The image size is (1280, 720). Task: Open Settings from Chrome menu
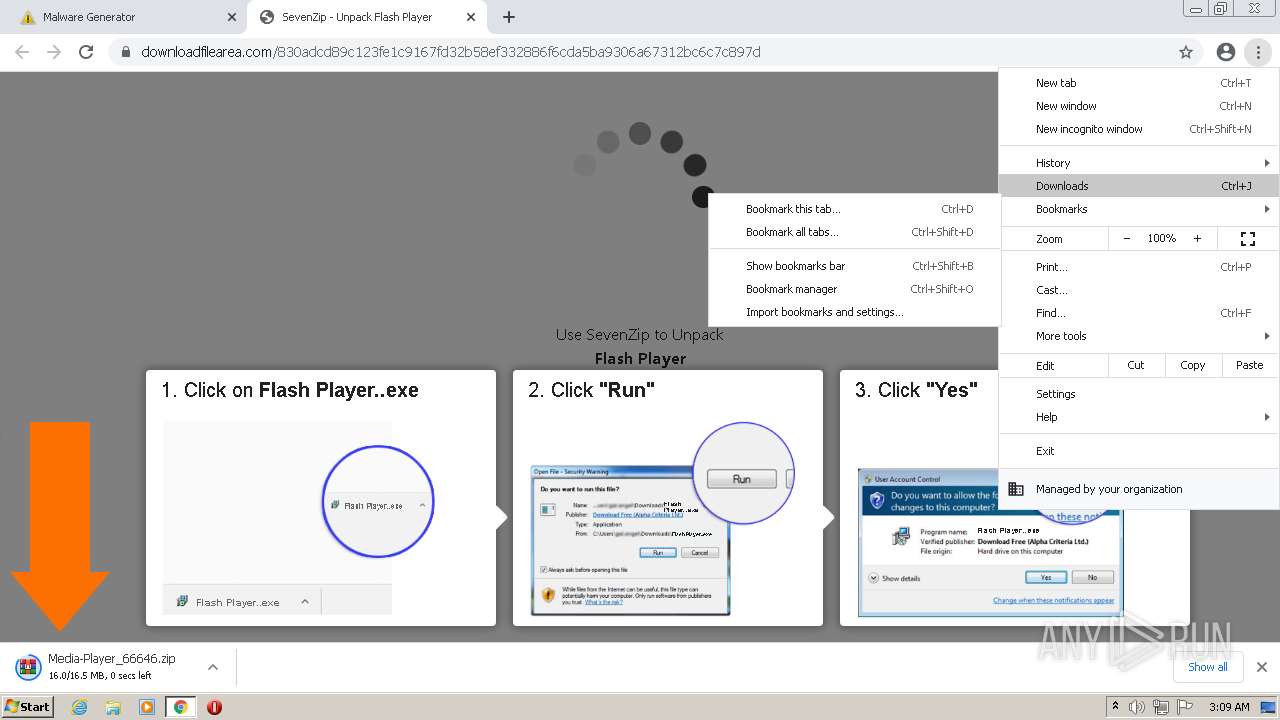(x=1139, y=394)
